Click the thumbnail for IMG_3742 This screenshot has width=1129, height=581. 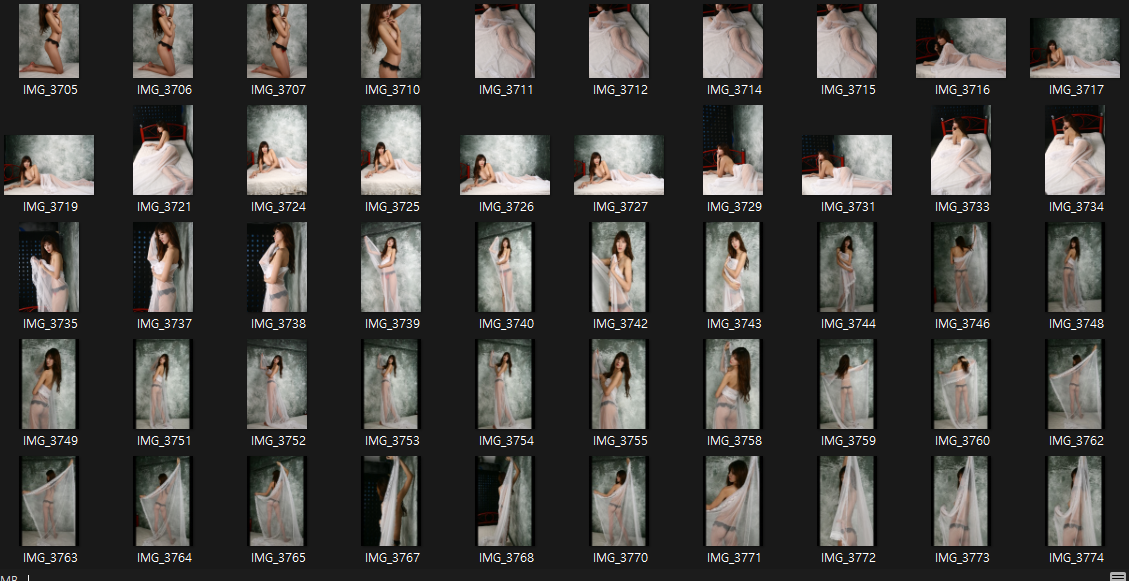coord(618,267)
